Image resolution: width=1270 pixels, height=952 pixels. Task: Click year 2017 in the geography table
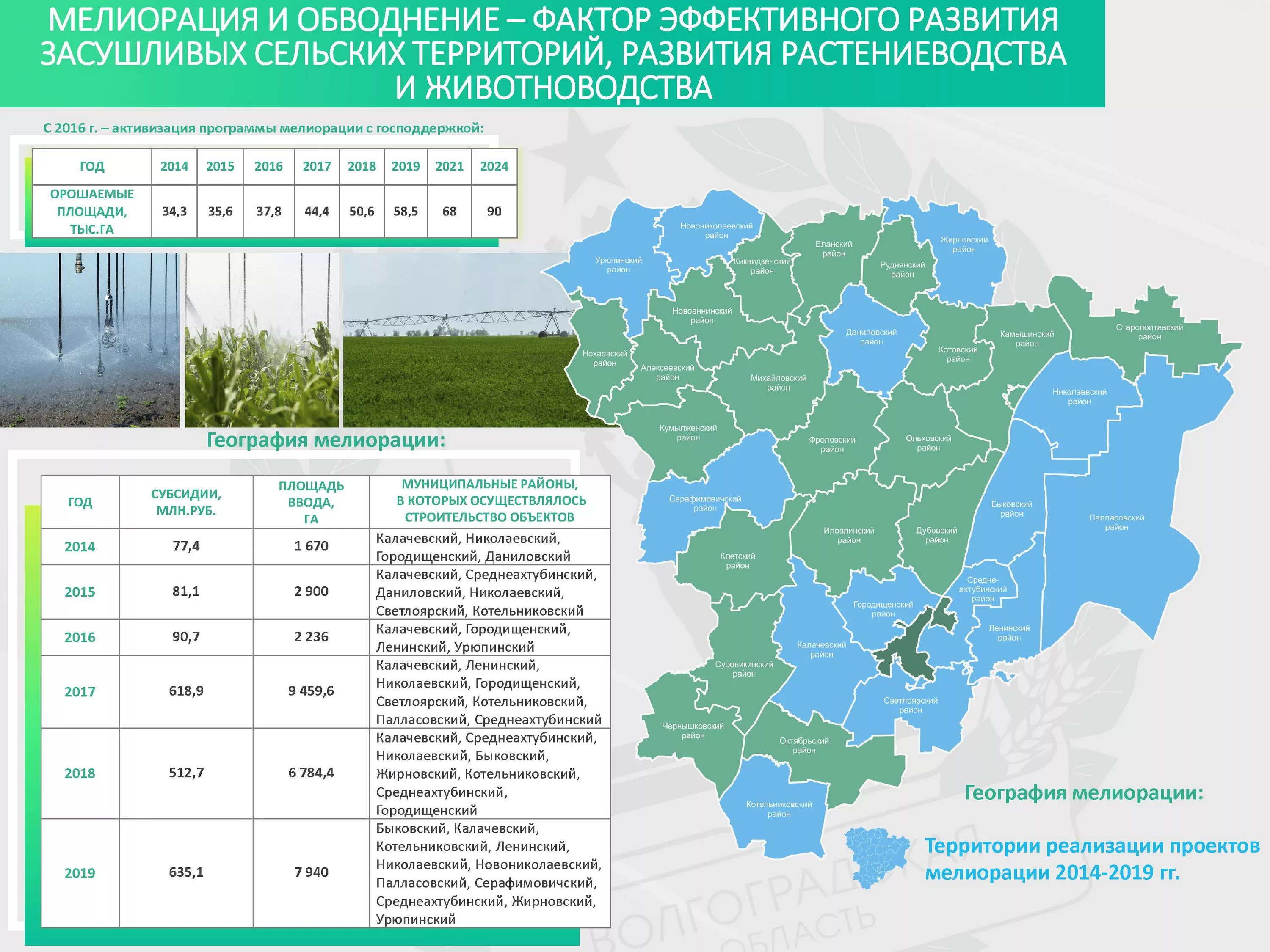click(x=80, y=691)
